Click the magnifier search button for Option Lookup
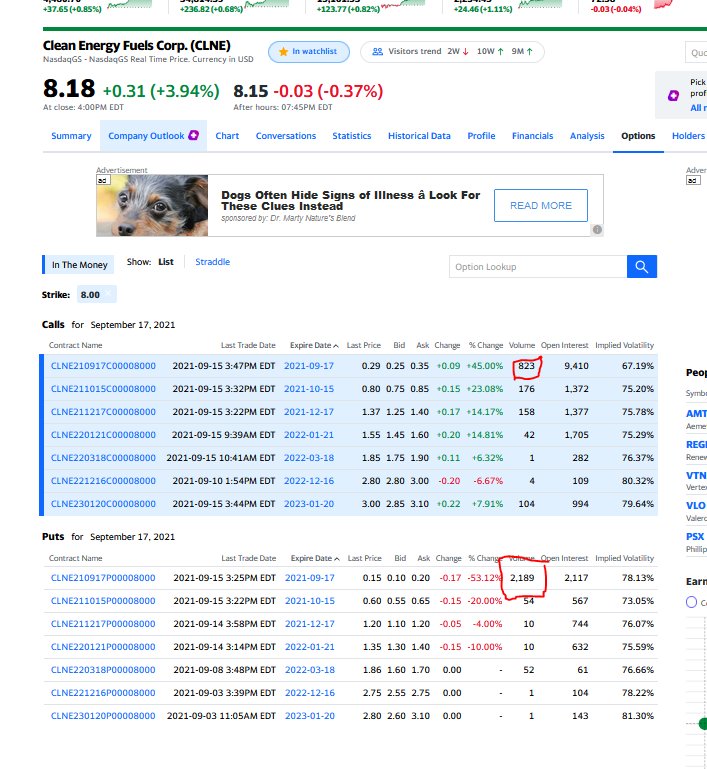This screenshot has height=769, width=707. click(641, 266)
